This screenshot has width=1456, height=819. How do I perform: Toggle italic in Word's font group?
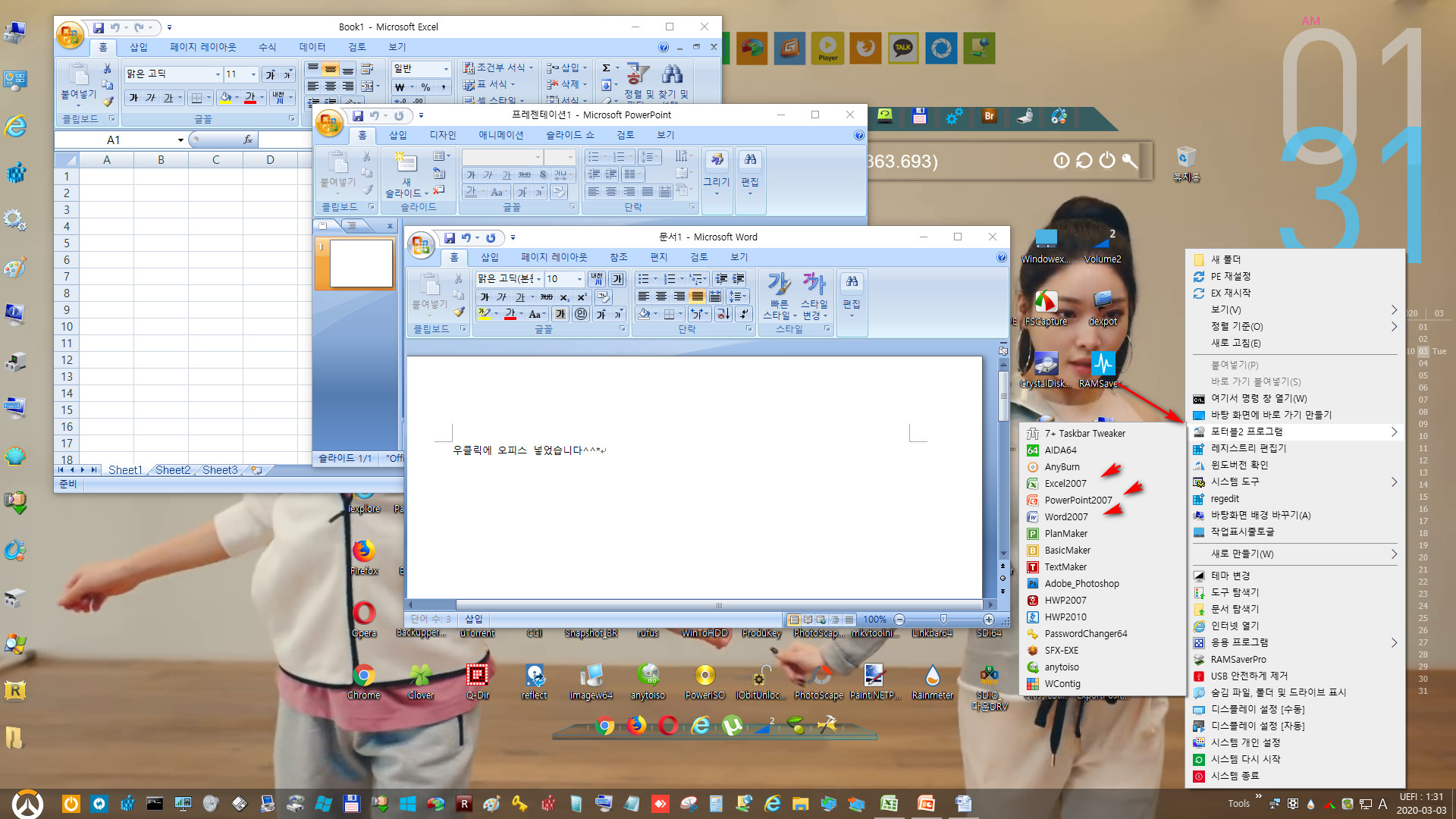[502, 297]
